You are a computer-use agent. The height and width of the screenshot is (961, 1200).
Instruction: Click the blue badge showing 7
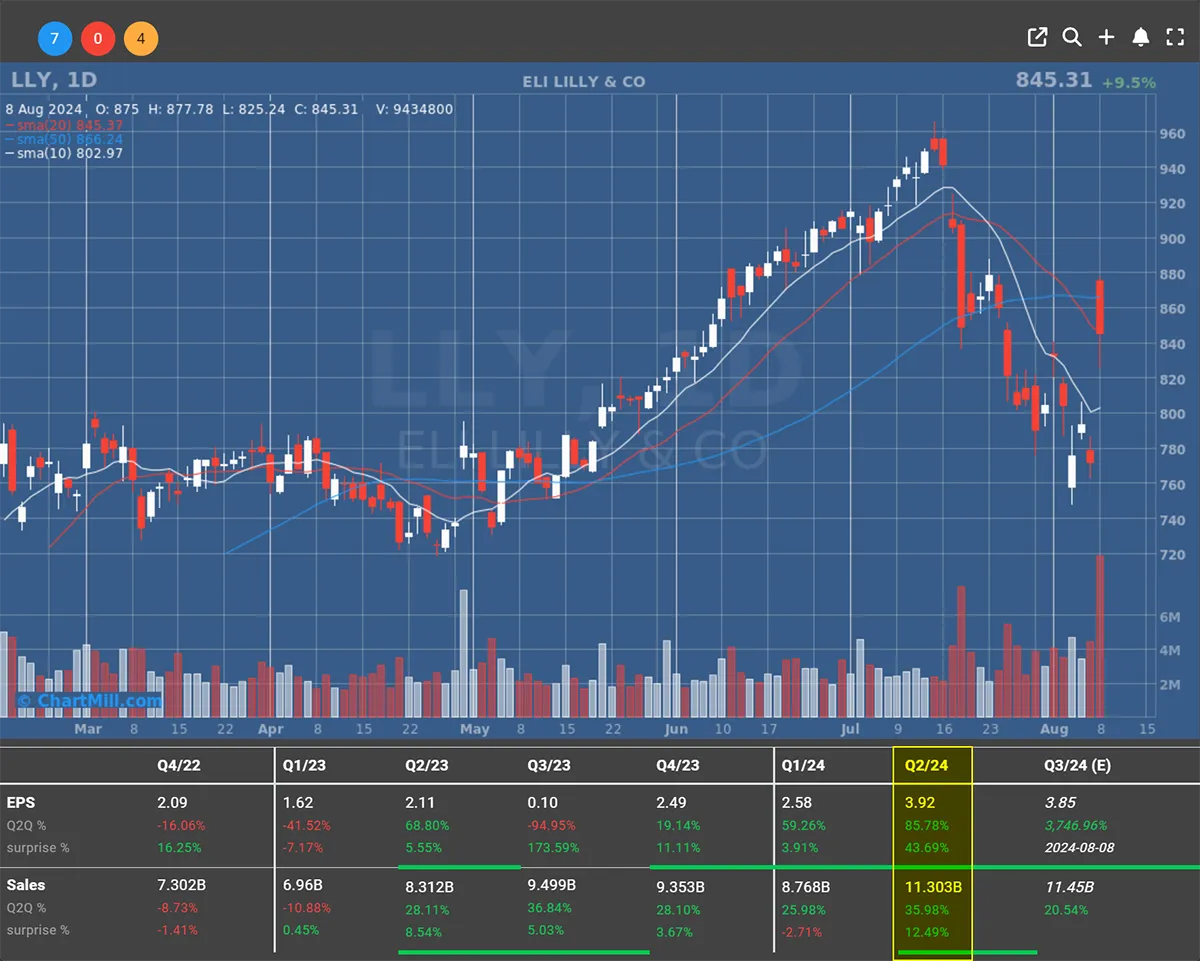(55, 40)
